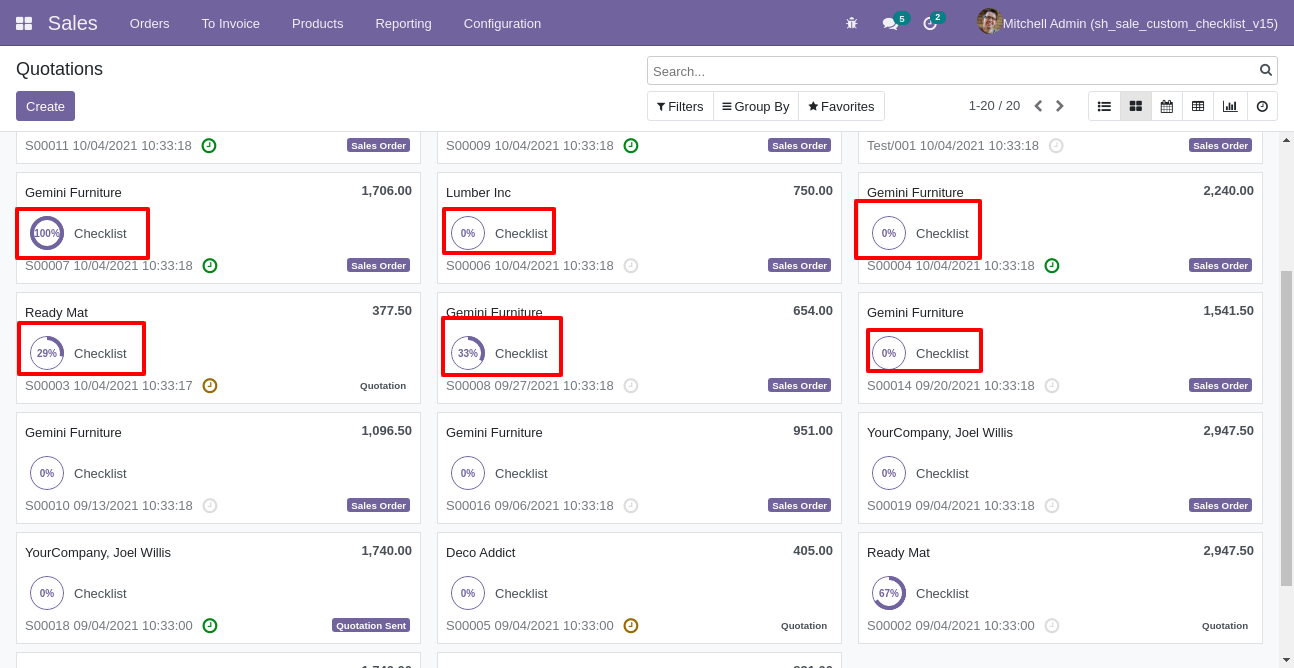The height and width of the screenshot is (668, 1294).
Task: Click activity clock on S00011 card
Action: coord(208,146)
